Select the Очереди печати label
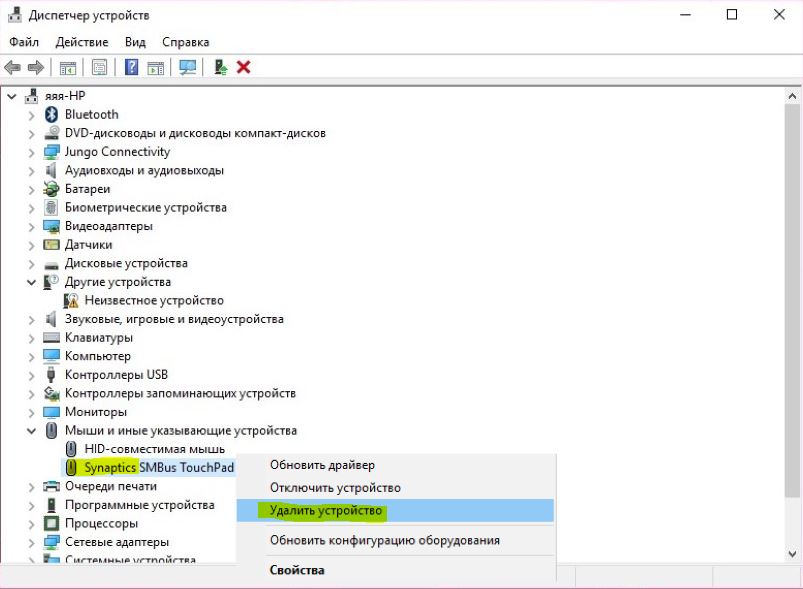Image resolution: width=803 pixels, height=589 pixels. coord(111,486)
